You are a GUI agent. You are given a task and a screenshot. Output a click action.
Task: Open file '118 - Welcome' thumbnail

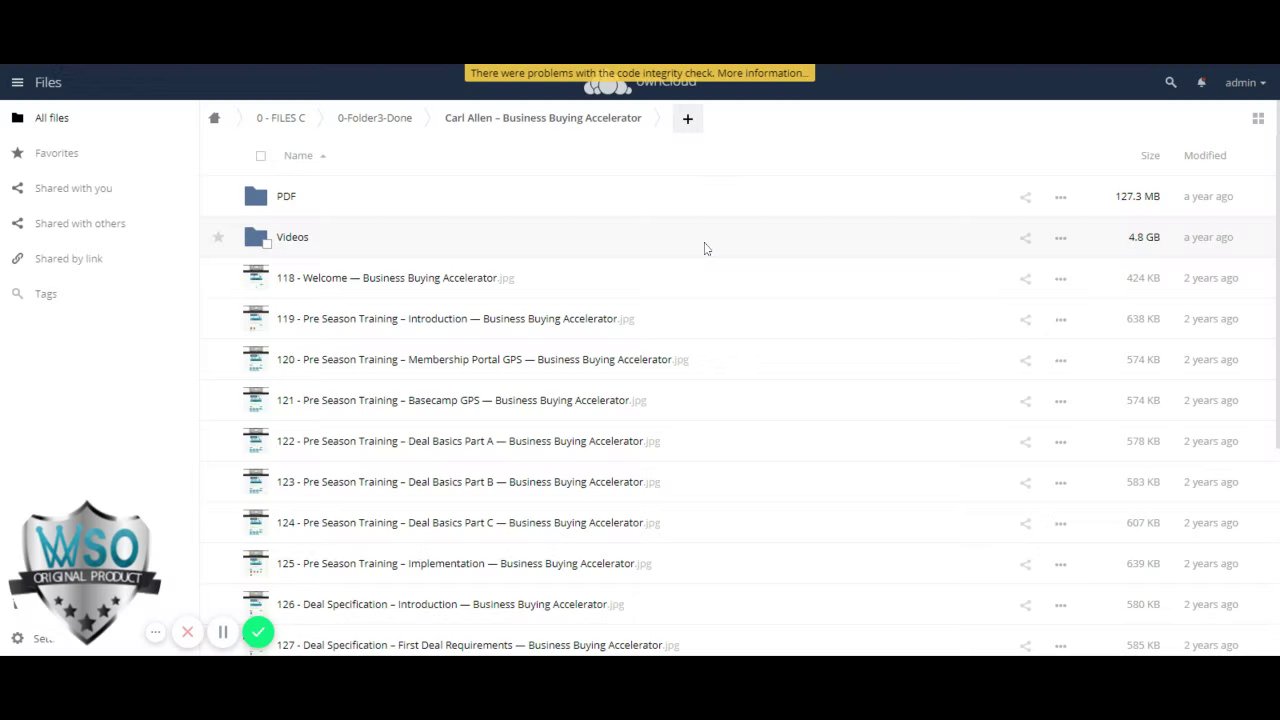[256, 278]
